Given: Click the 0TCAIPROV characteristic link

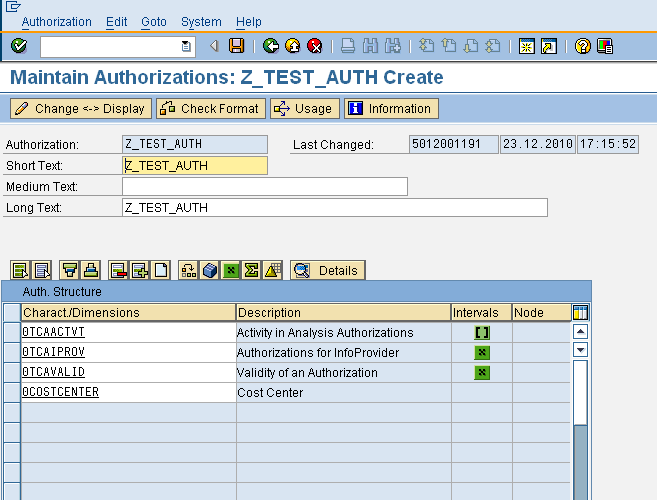Looking at the screenshot, I should coord(53,352).
